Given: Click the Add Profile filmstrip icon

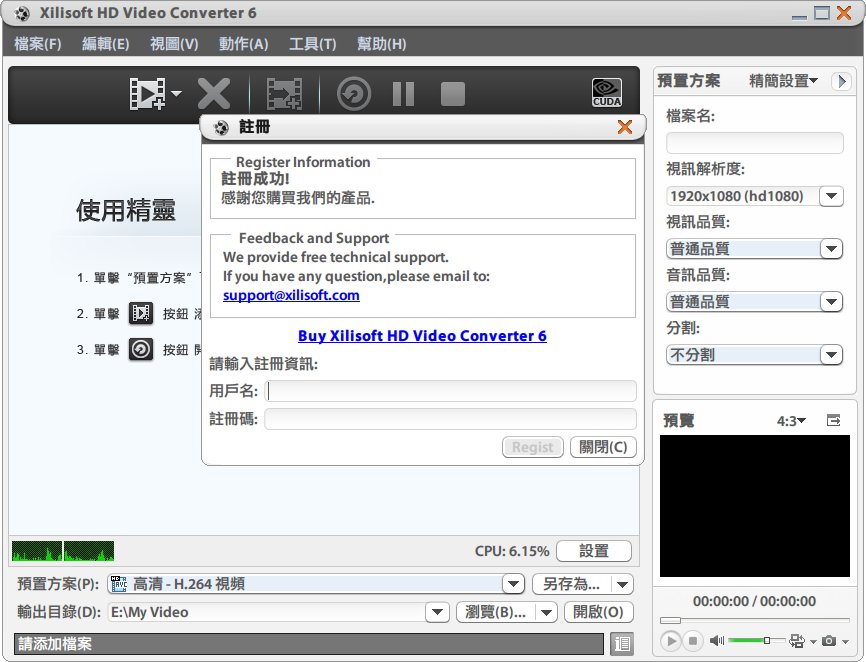Looking at the screenshot, I should pyautogui.click(x=284, y=93).
